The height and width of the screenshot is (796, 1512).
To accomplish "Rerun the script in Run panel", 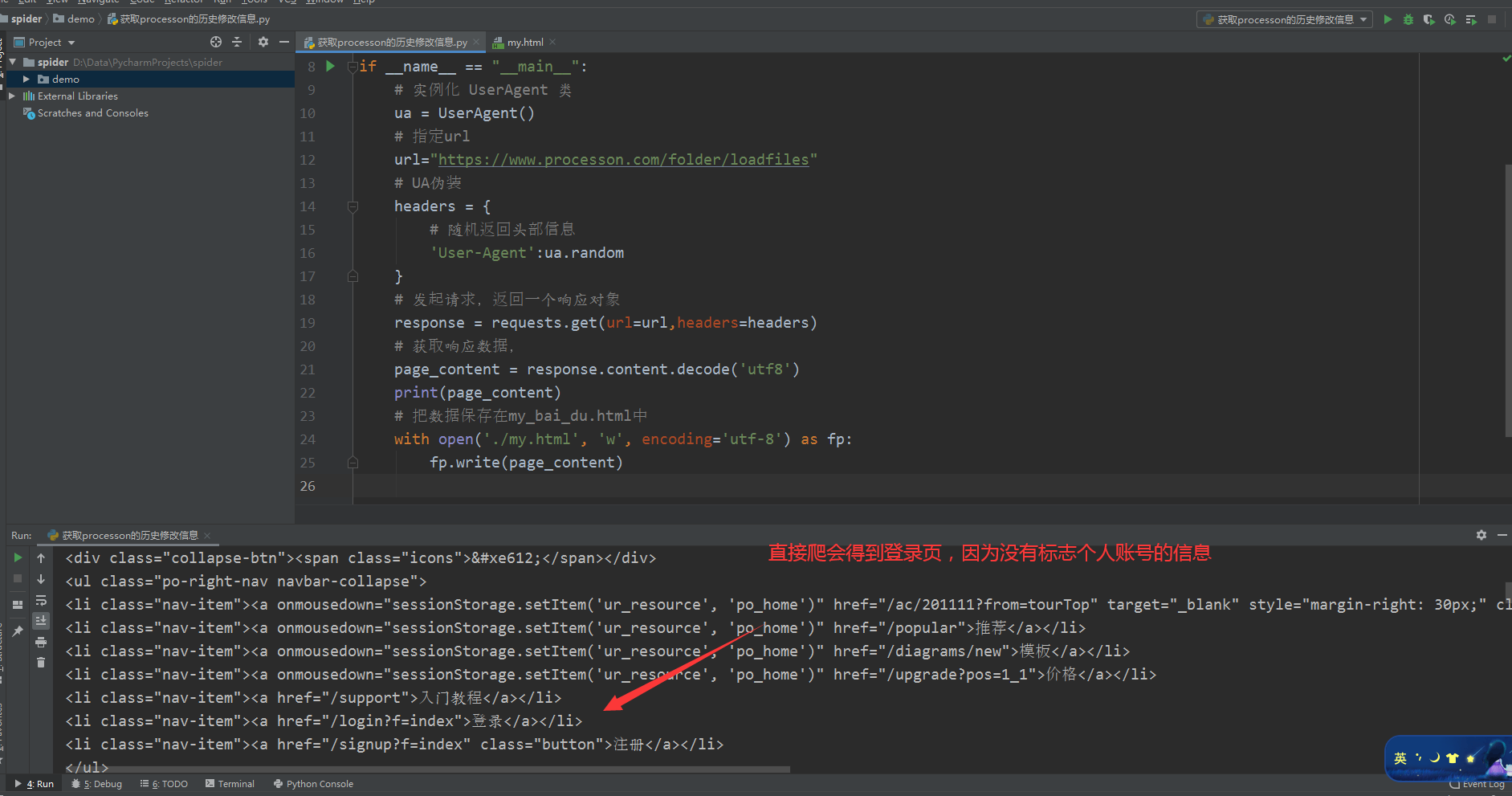I will (18, 557).
